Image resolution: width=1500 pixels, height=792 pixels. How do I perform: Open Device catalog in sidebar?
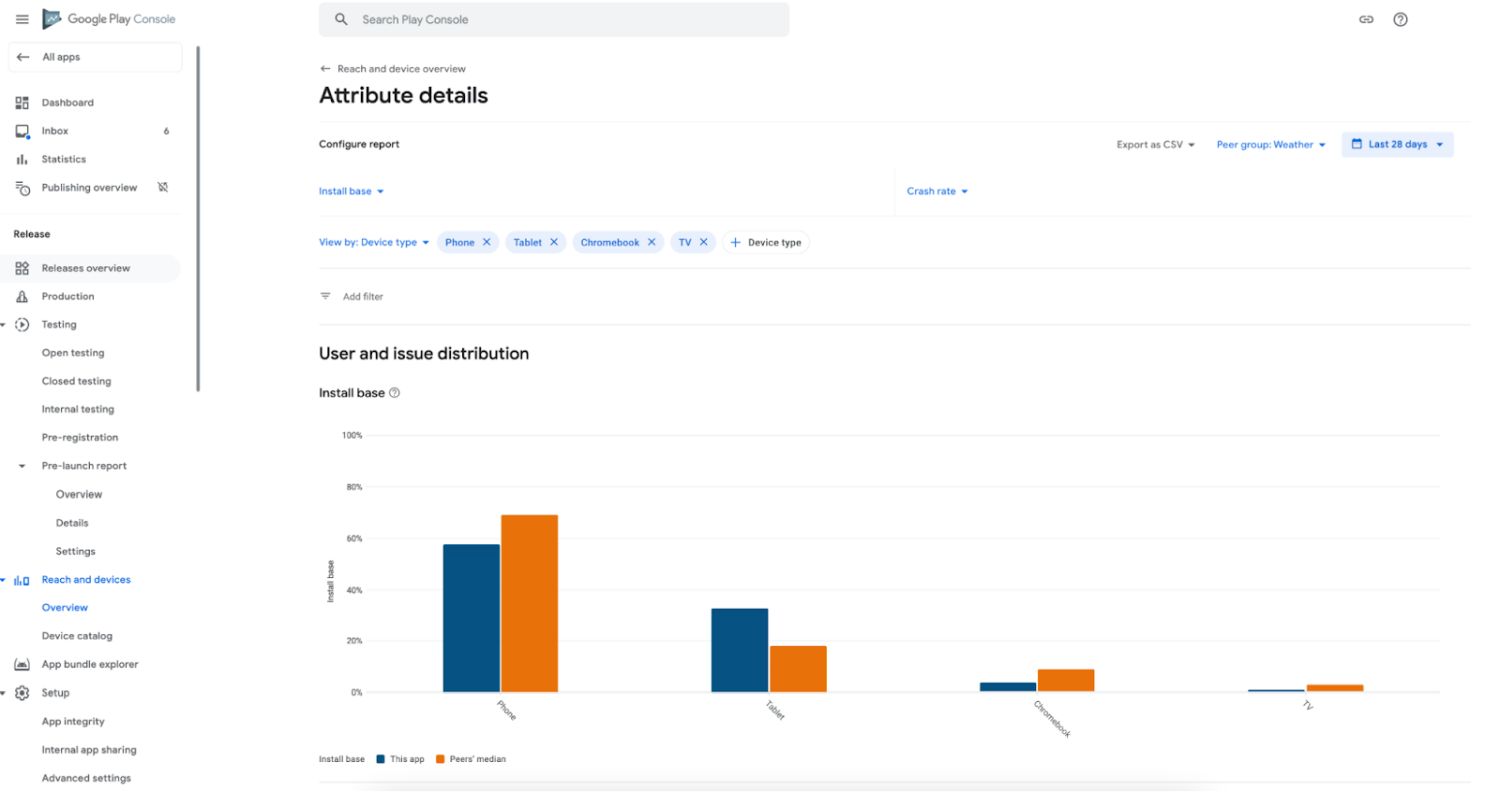point(77,636)
